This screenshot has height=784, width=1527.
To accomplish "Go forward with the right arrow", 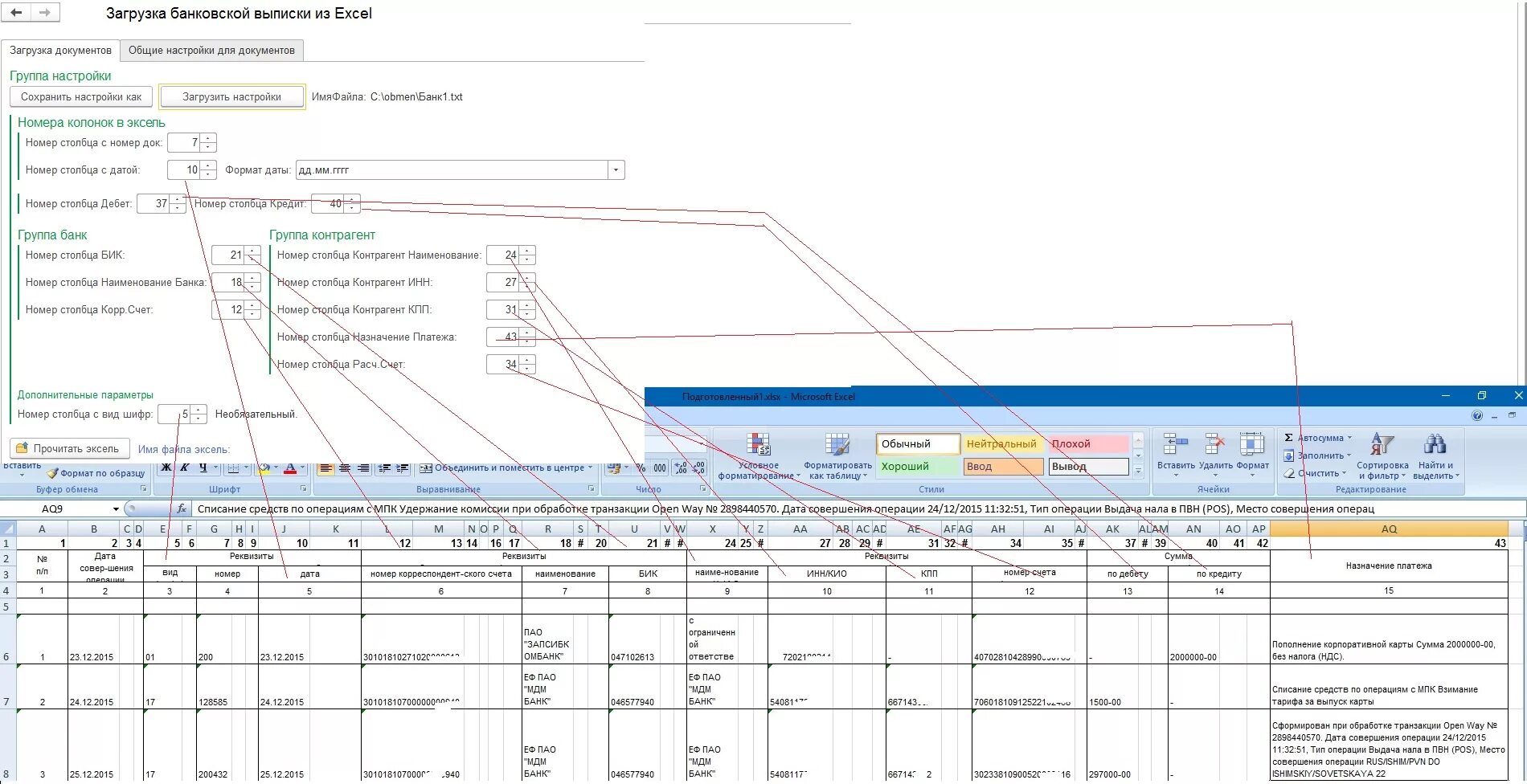I will pyautogui.click(x=44, y=12).
